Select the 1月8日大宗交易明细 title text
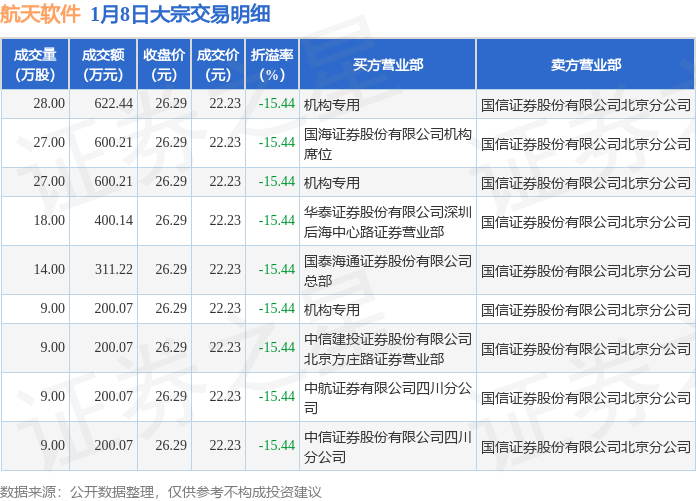Screen dimensions: 696x501 pyautogui.click(x=180, y=15)
